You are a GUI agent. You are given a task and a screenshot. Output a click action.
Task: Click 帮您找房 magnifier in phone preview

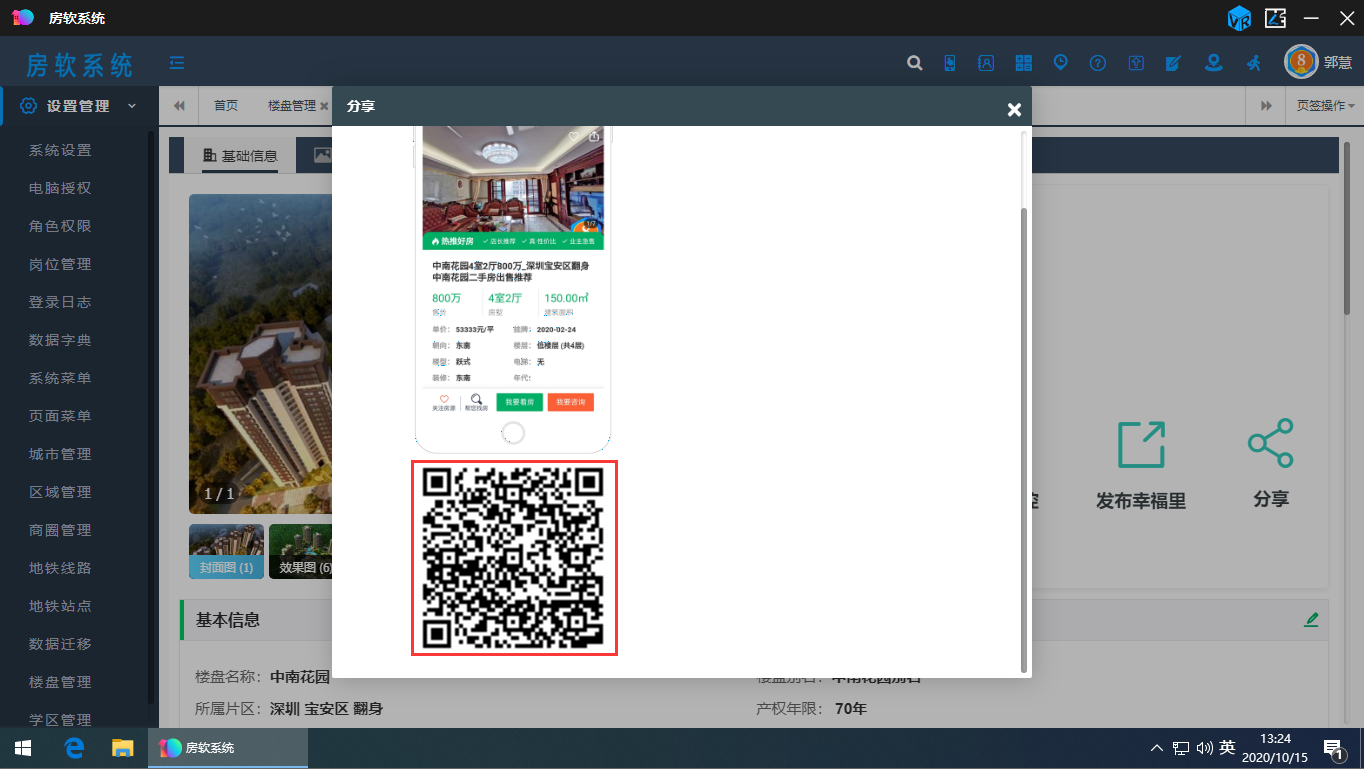click(476, 402)
